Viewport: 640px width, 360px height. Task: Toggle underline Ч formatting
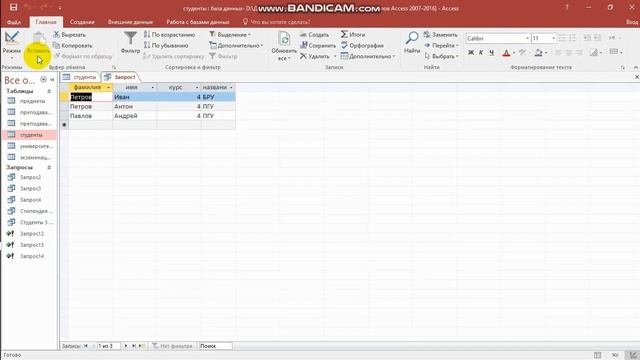491,52
